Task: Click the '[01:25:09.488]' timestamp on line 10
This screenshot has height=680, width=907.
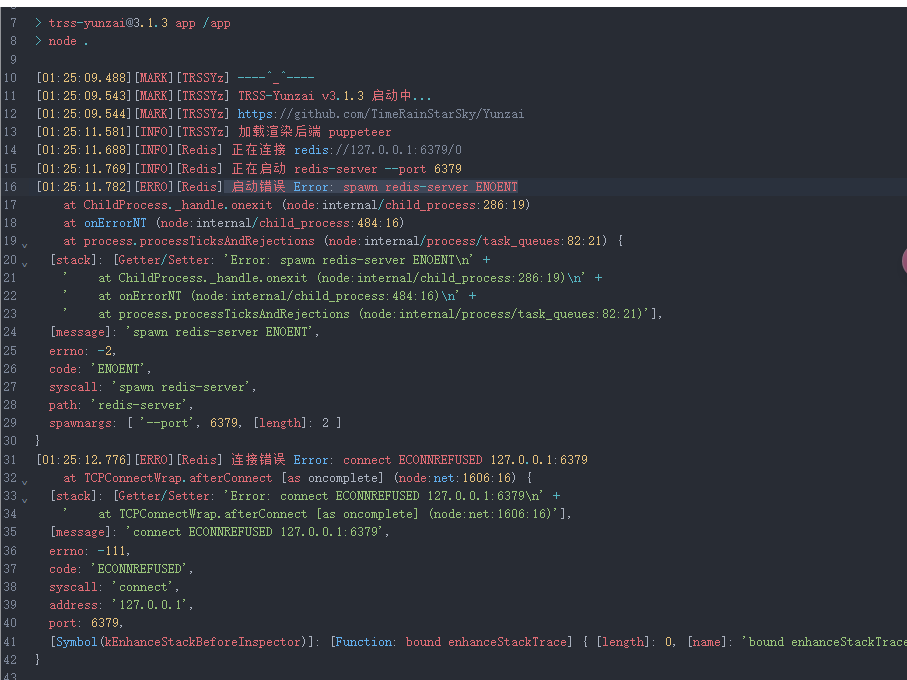Action: pos(84,77)
